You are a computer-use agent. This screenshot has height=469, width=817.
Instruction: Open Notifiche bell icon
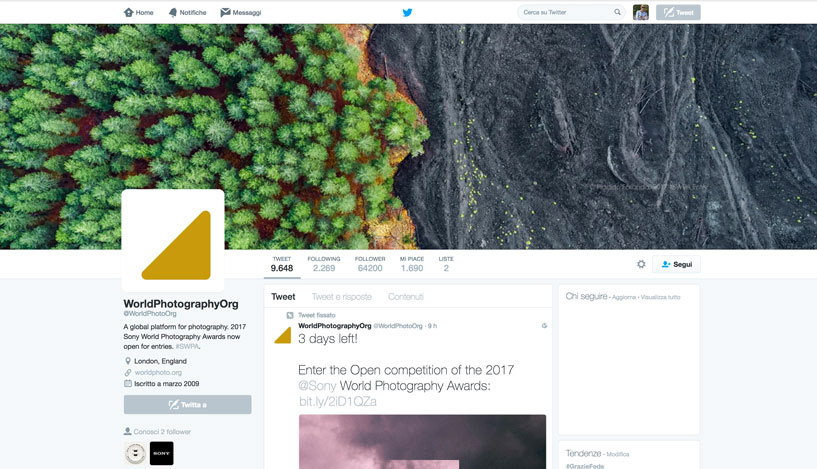pos(173,13)
